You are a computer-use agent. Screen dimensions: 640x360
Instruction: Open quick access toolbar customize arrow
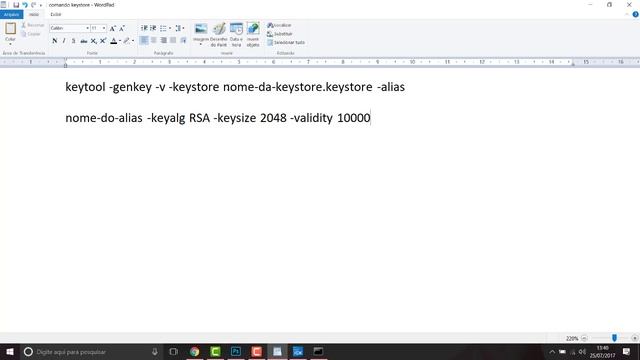click(x=41, y=5)
